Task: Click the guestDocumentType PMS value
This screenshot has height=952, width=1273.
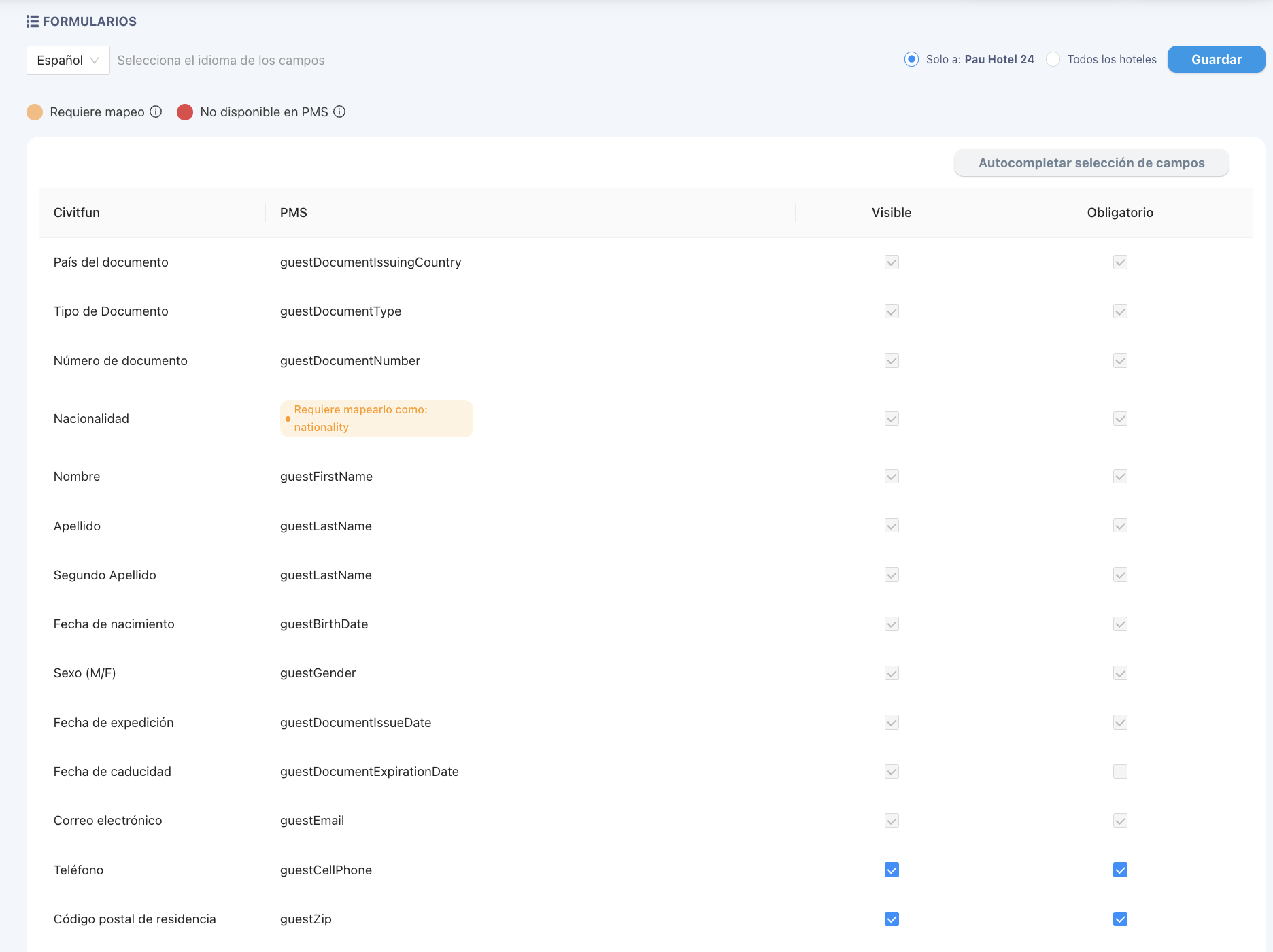Action: (341, 311)
